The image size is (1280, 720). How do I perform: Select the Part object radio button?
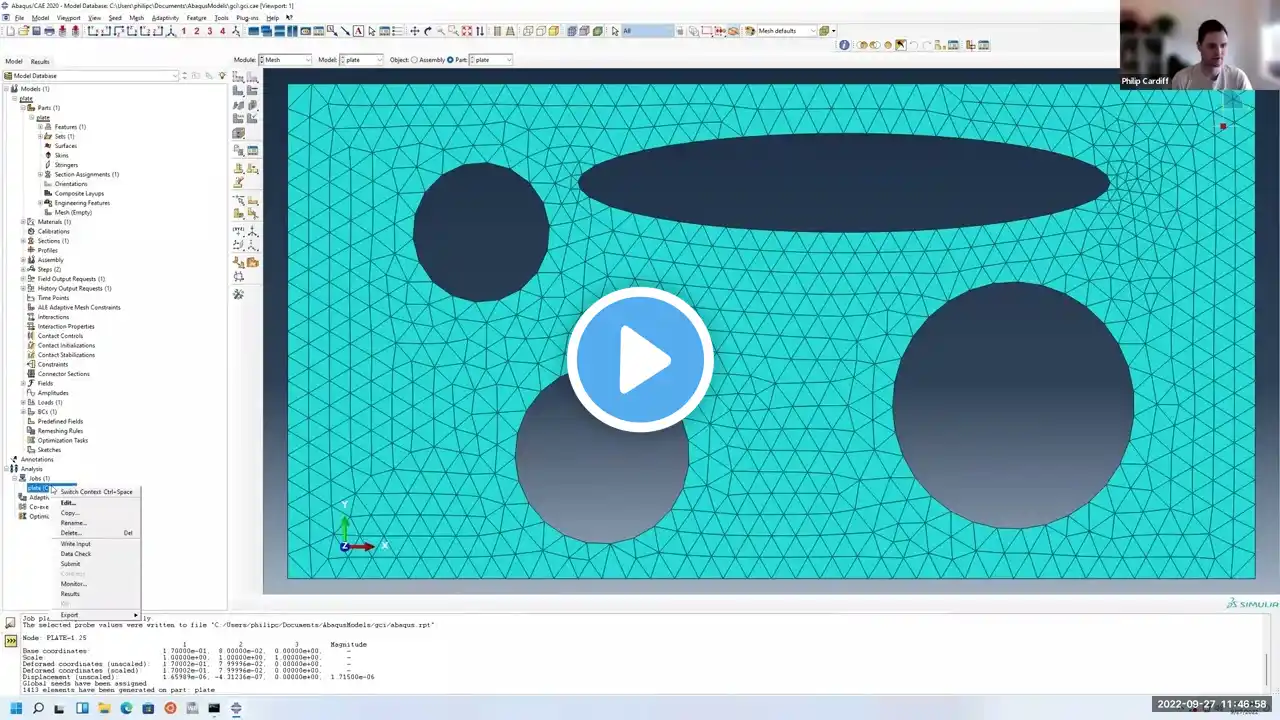click(x=450, y=60)
